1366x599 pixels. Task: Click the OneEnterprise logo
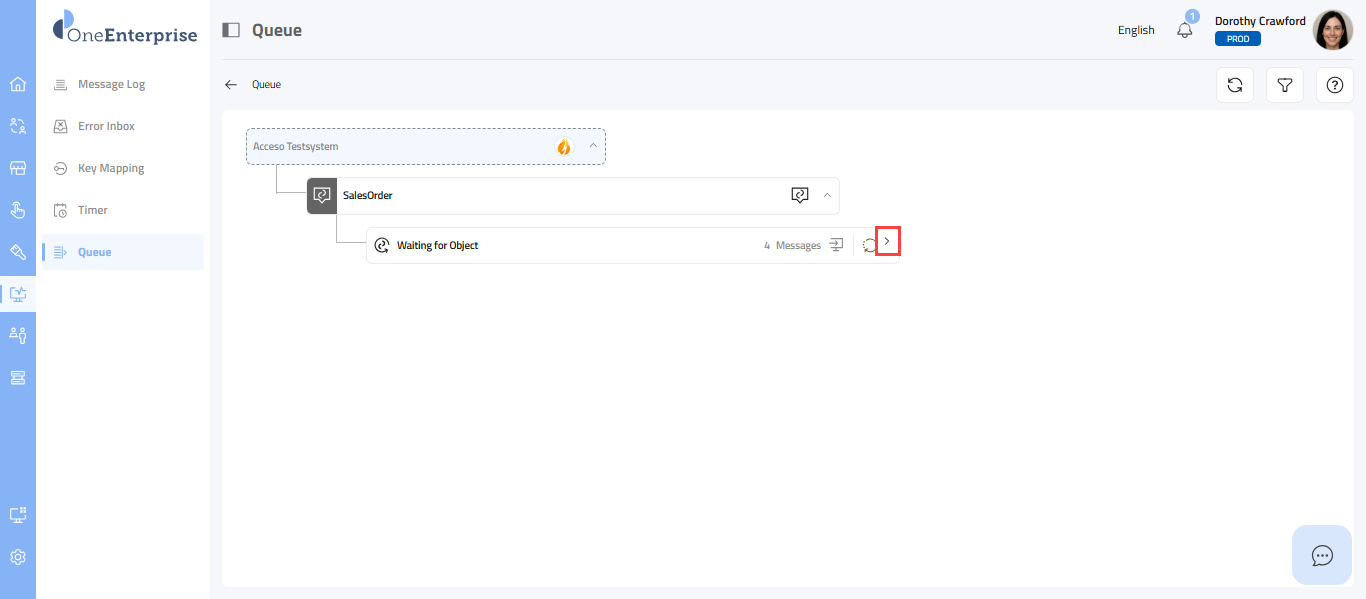point(125,28)
